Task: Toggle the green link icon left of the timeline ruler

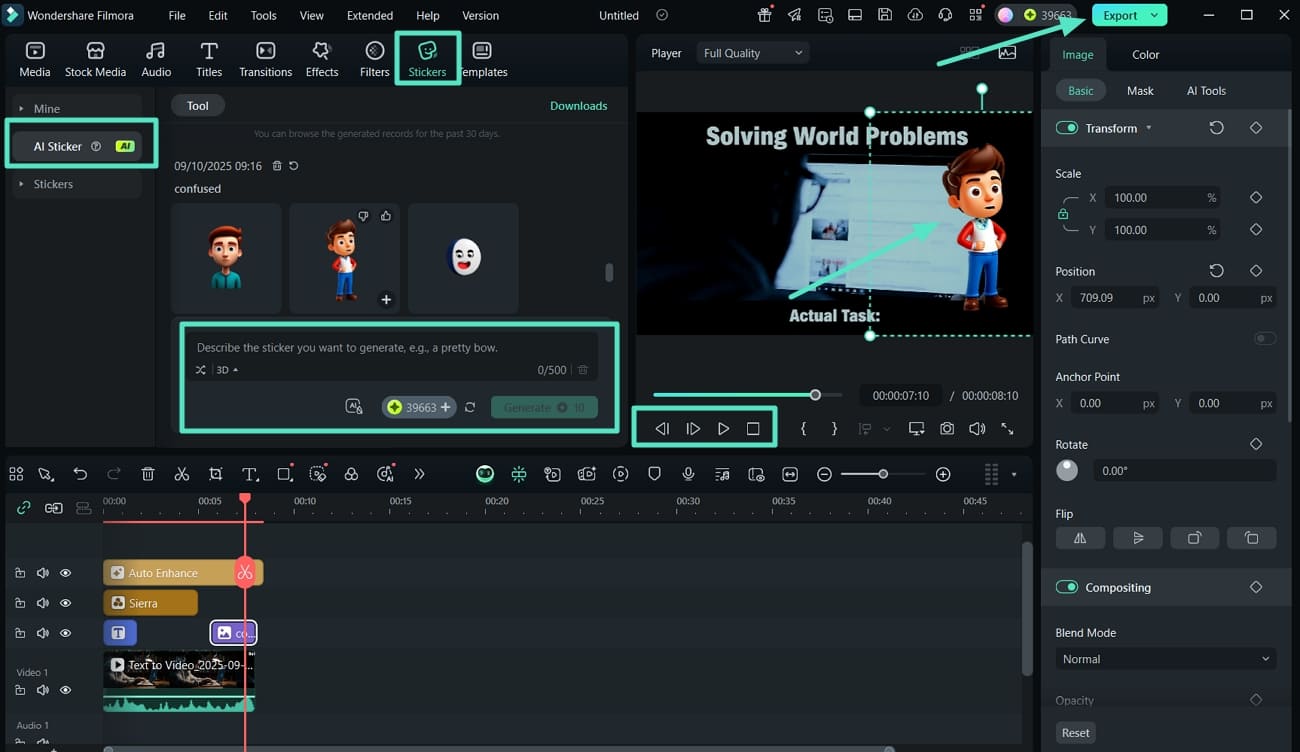Action: (x=24, y=508)
